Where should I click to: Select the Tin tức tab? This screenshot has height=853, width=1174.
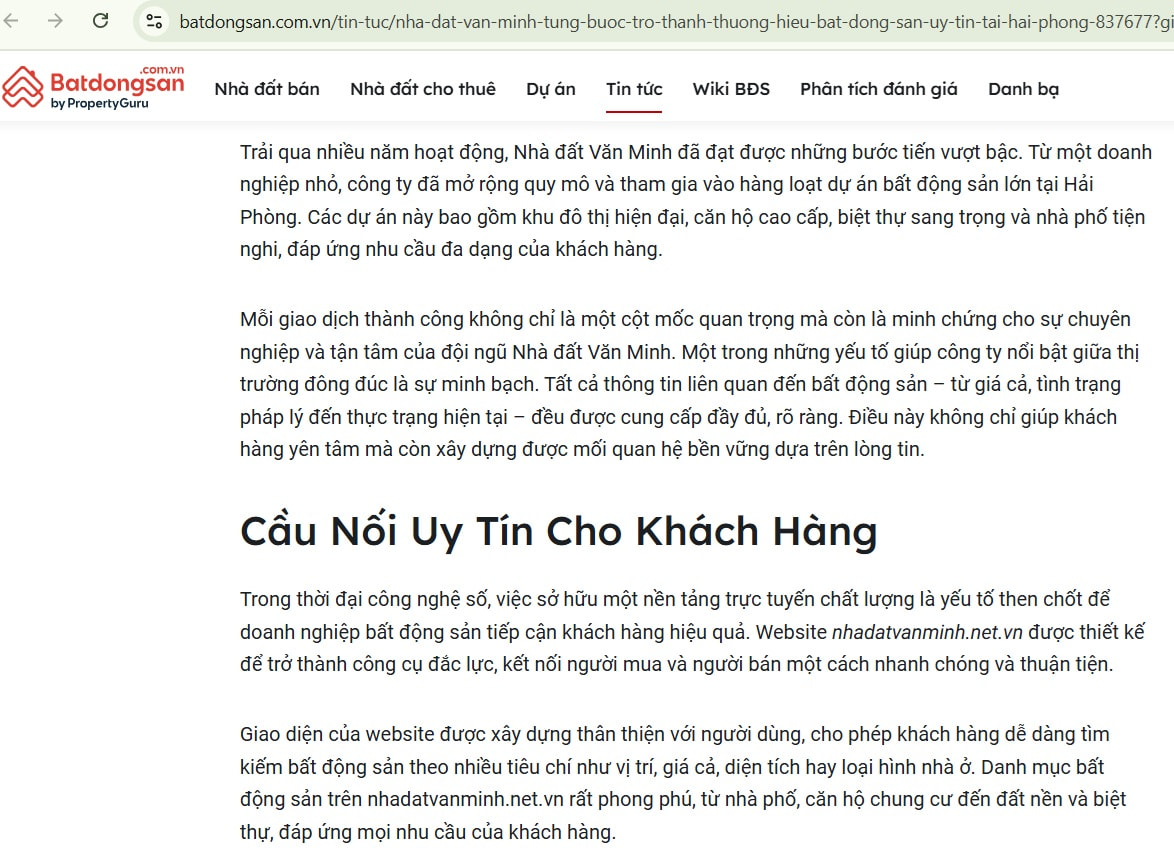pyautogui.click(x=634, y=89)
